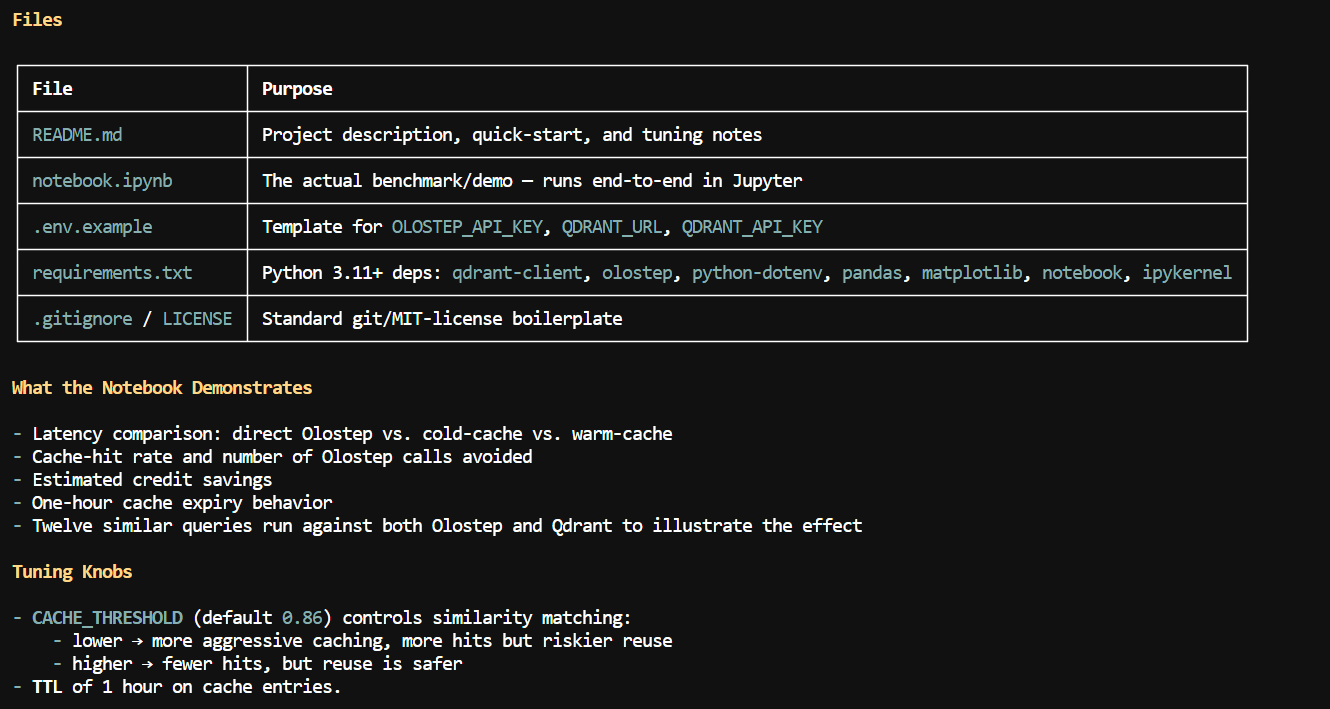Click the olostep dependency in requirements row
The width and height of the screenshot is (1330, 709).
(637, 273)
